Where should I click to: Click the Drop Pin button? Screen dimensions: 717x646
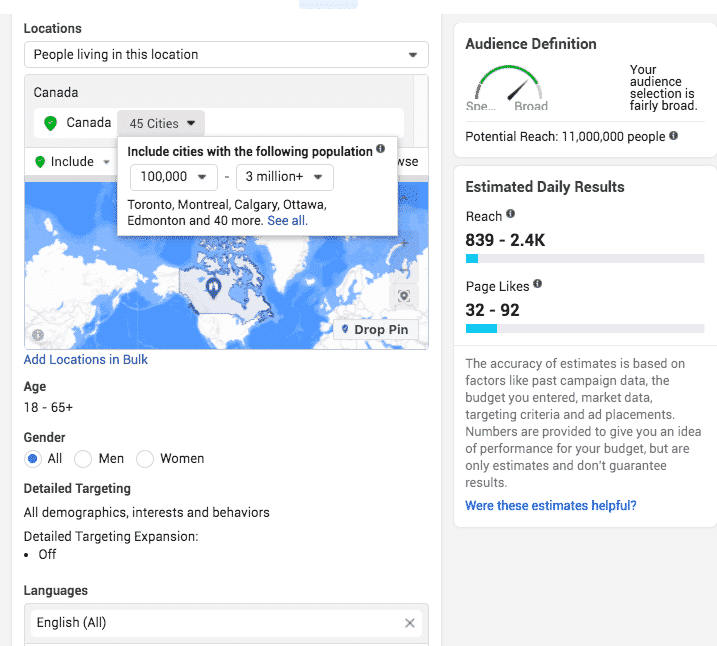tap(374, 329)
